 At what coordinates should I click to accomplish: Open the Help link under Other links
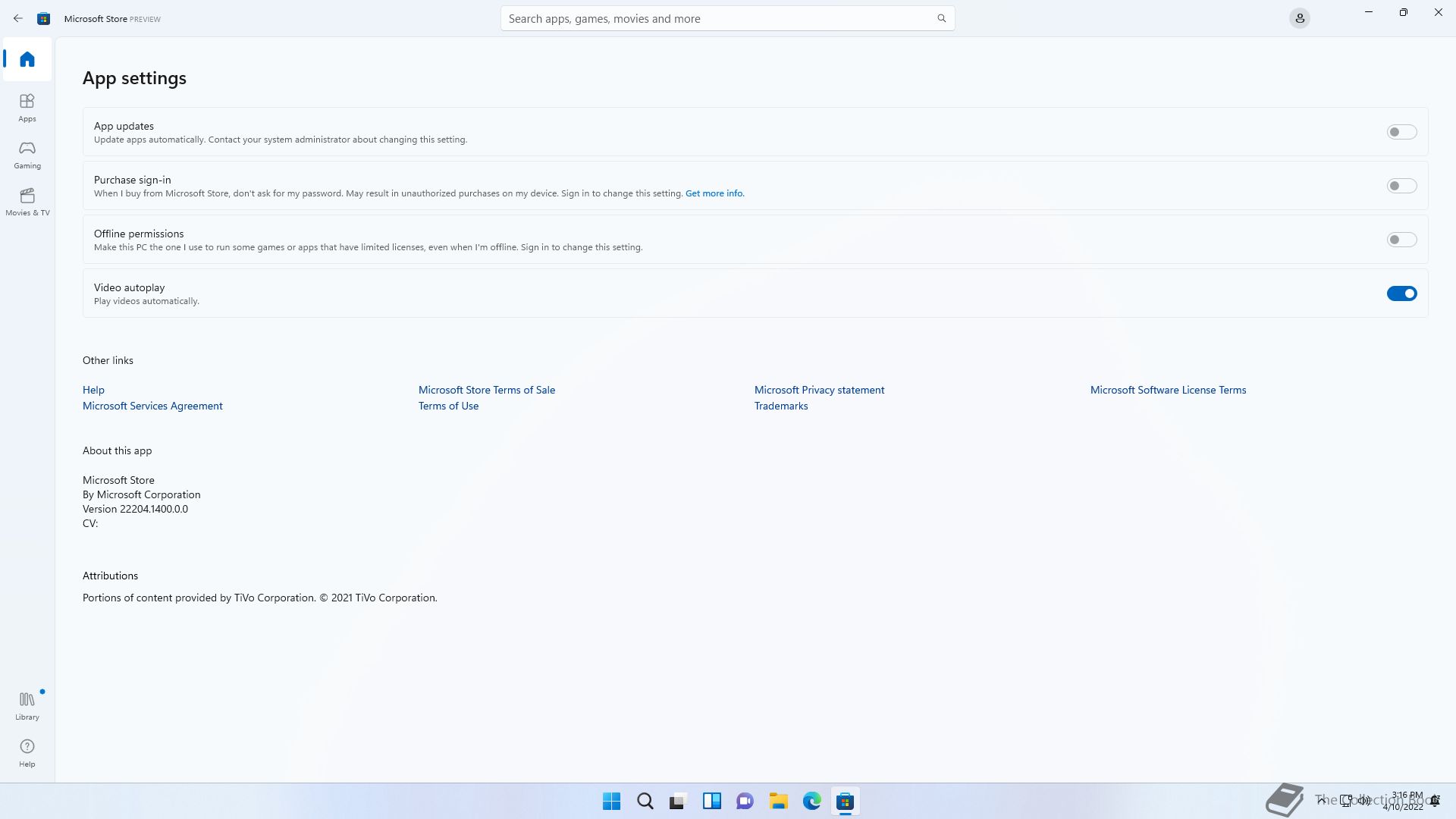(93, 390)
